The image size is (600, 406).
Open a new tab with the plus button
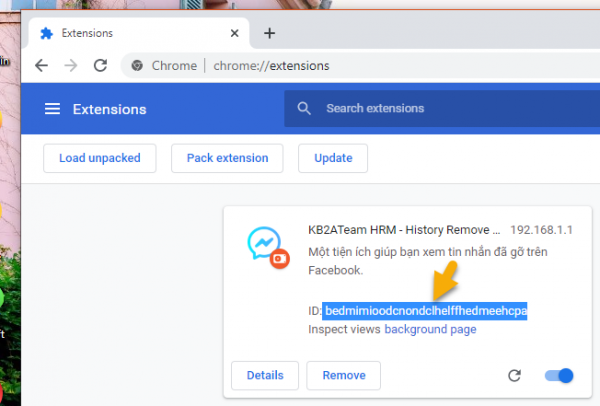click(x=269, y=33)
